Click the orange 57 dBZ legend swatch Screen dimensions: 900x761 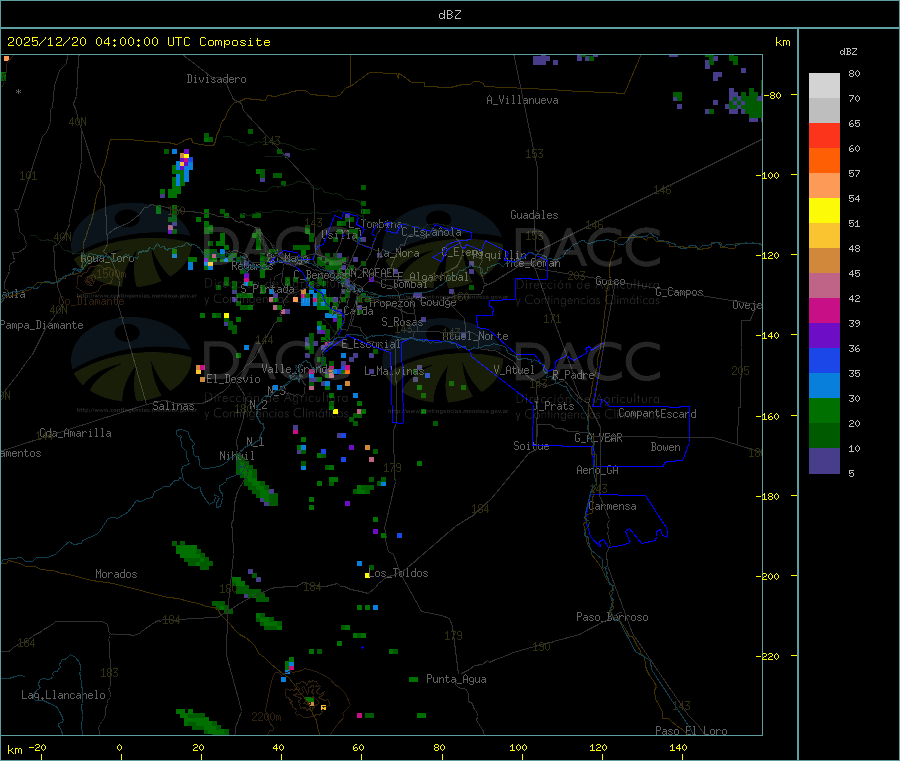[824, 161]
